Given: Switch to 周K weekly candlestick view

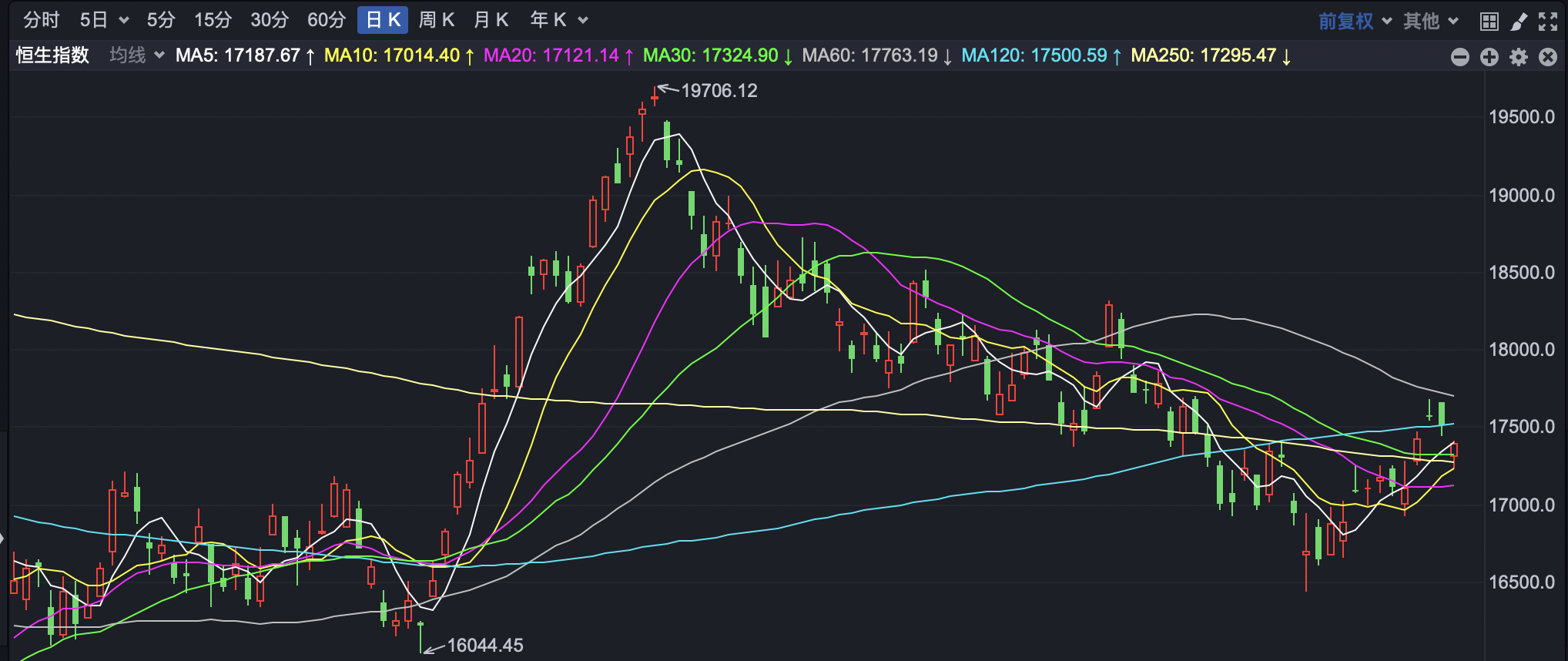Looking at the screenshot, I should click(437, 20).
